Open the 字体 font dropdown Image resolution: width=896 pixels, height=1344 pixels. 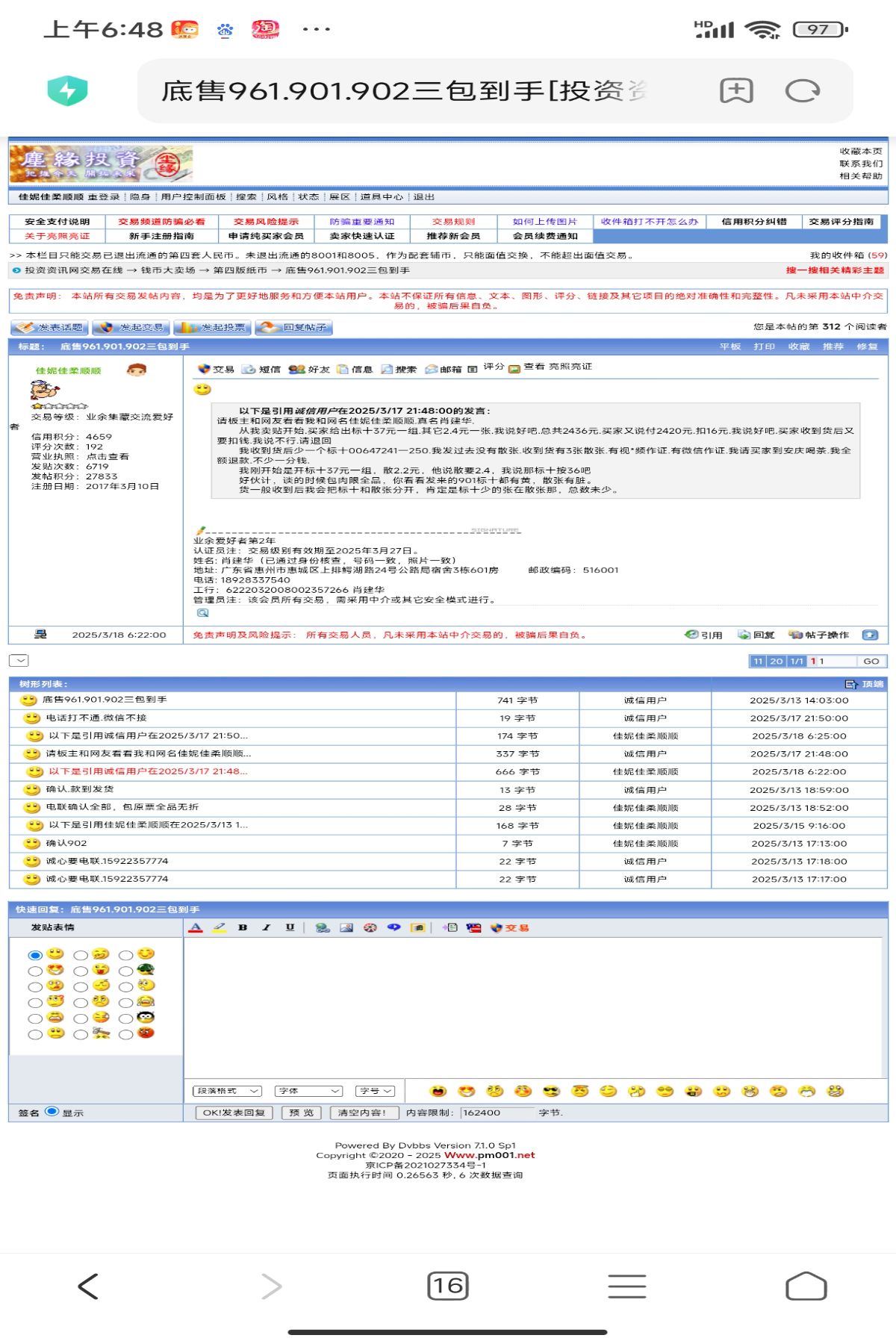pyautogui.click(x=308, y=1091)
